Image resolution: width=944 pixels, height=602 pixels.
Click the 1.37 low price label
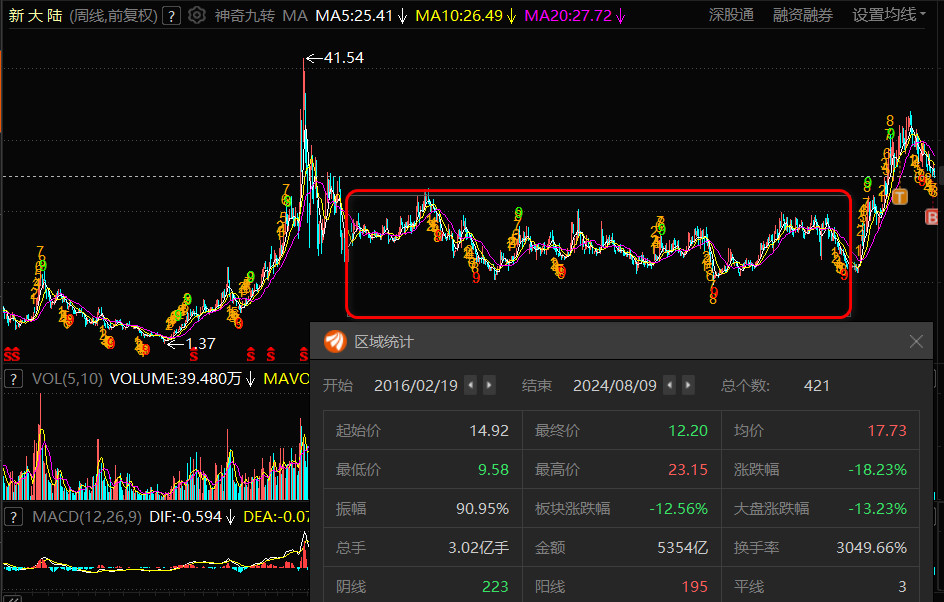pos(200,344)
